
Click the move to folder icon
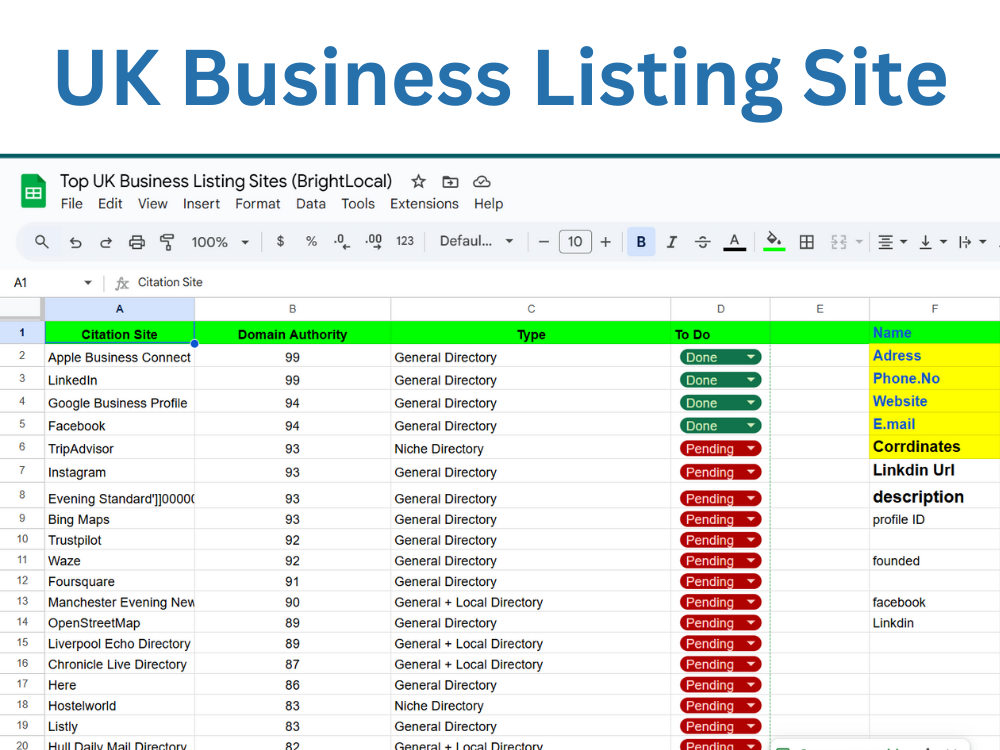coord(450,182)
